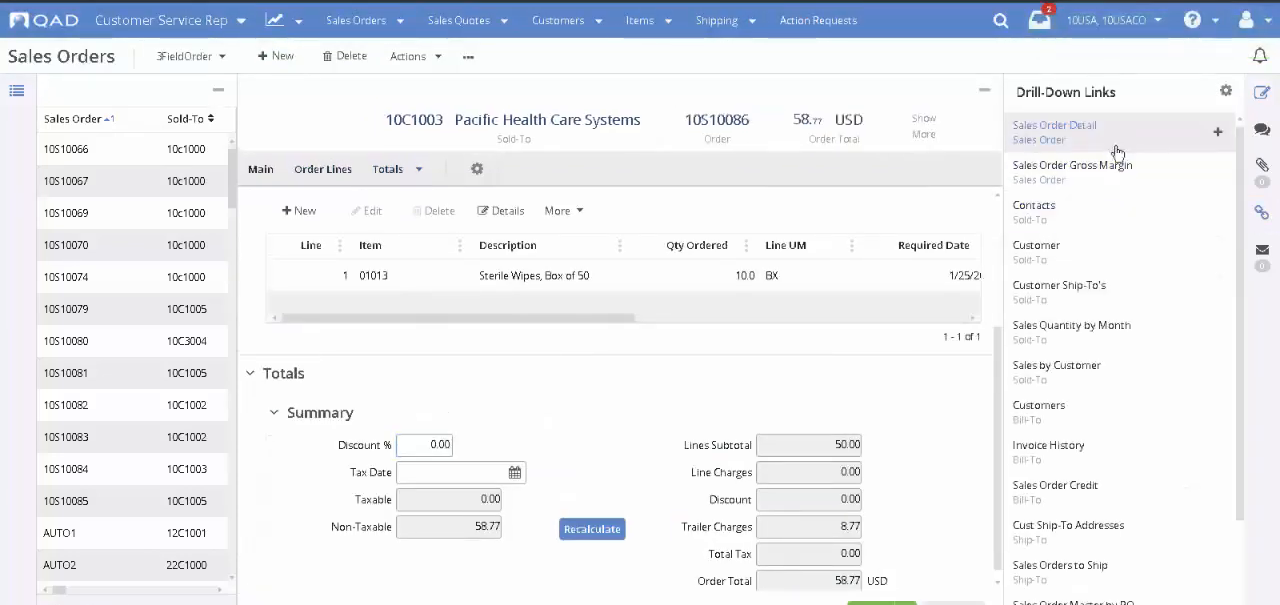Click the QAD logo

[42, 20]
